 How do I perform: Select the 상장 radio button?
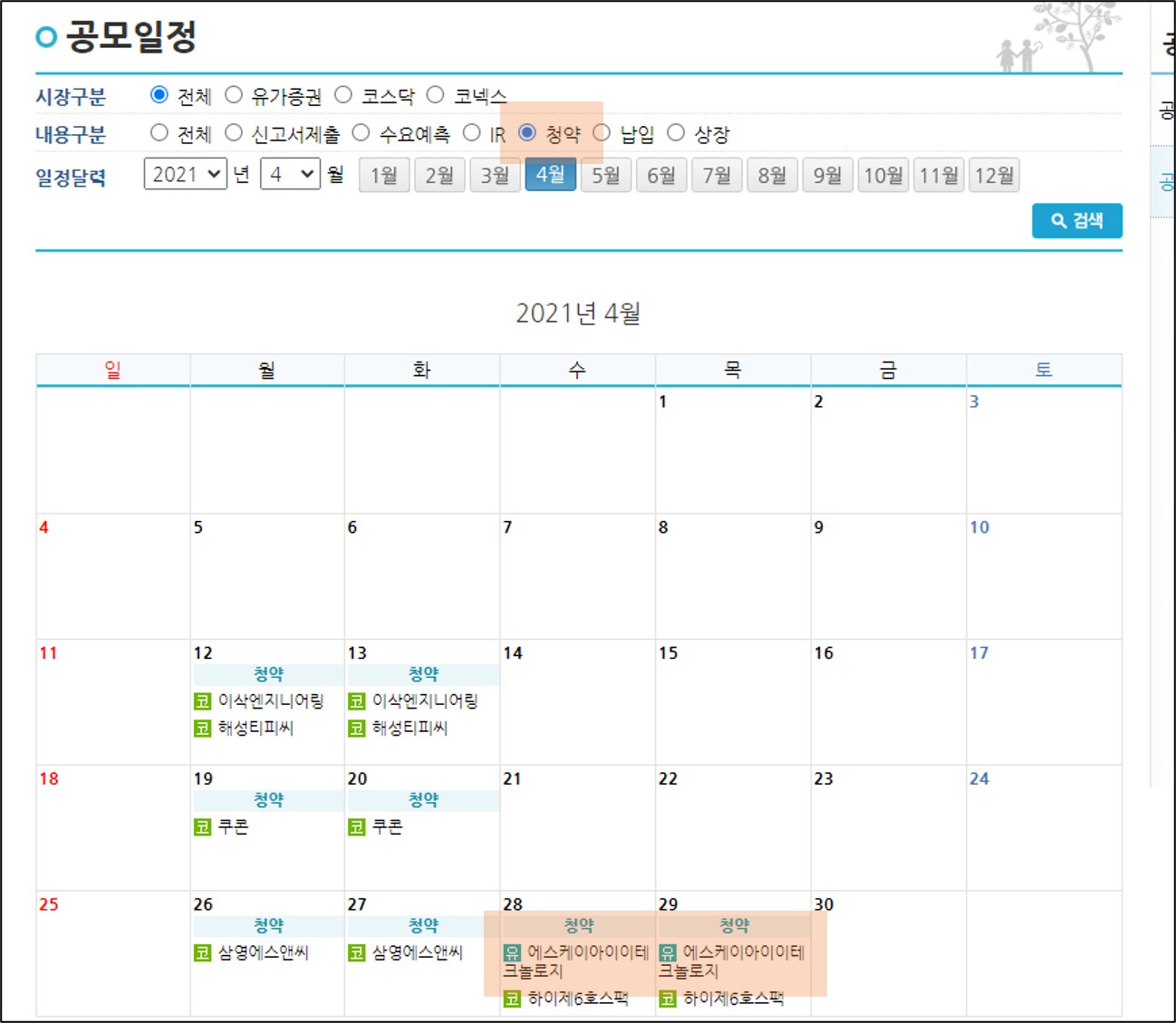676,133
